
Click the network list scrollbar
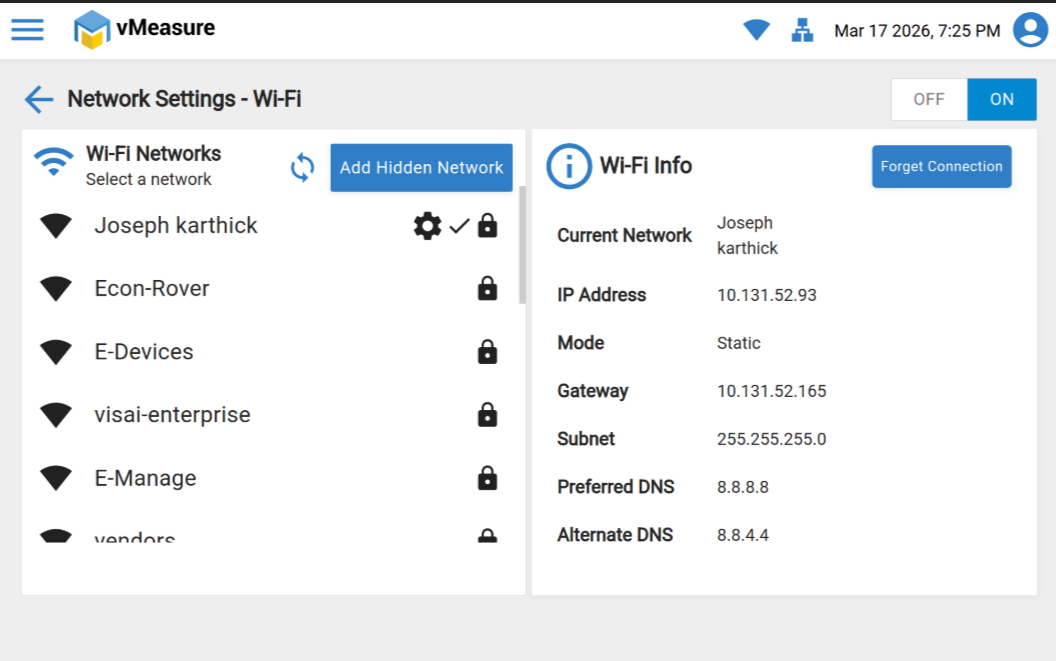coord(521,245)
